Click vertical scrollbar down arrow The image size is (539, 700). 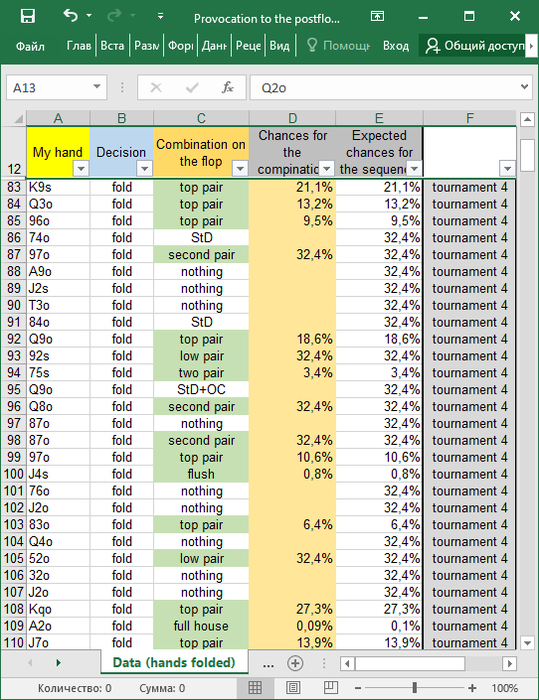[527, 643]
